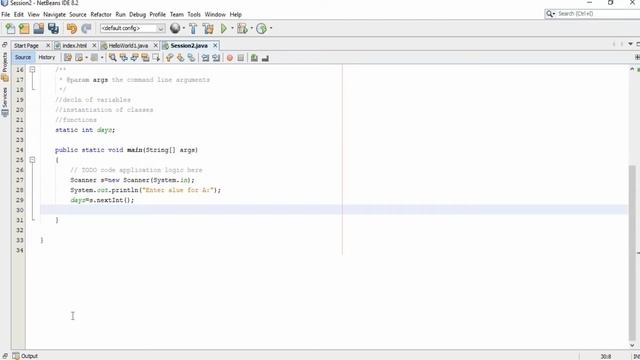Open the Services side panel
This screenshot has width=640, height=360.
pyautogui.click(x=5, y=102)
